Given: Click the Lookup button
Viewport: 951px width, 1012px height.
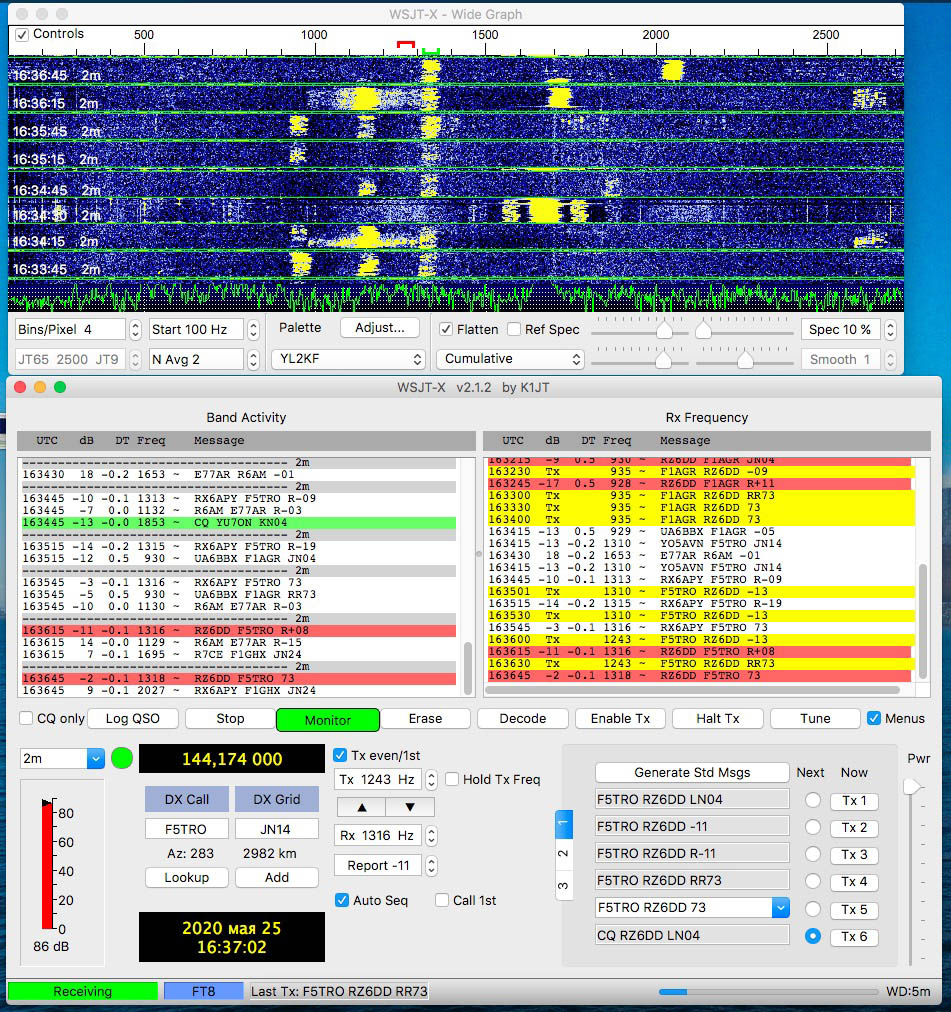Looking at the screenshot, I should coord(187,878).
